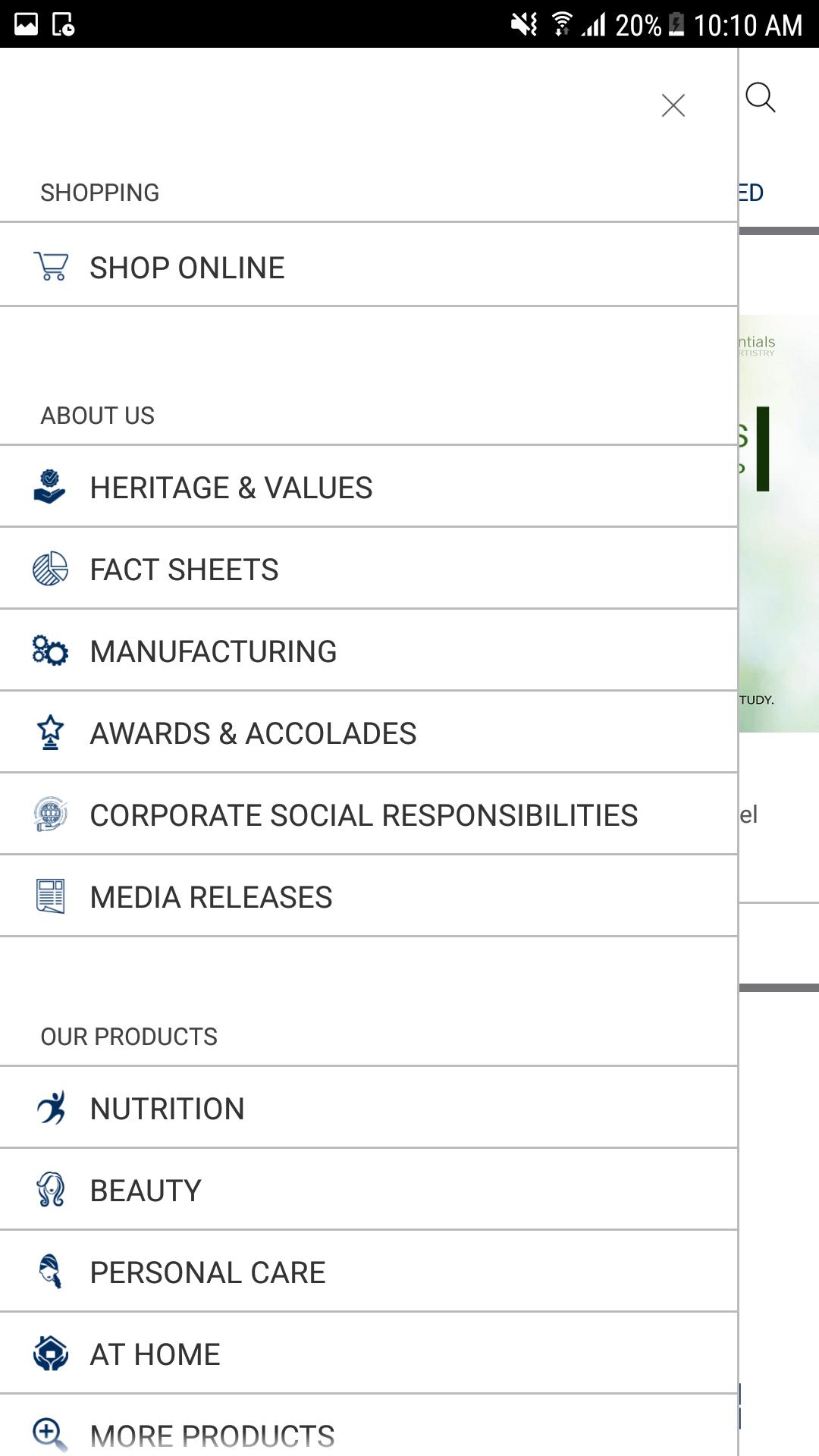This screenshot has height=1456, width=819.
Task: Tap the Manufacturing gears icon
Action: point(50,651)
